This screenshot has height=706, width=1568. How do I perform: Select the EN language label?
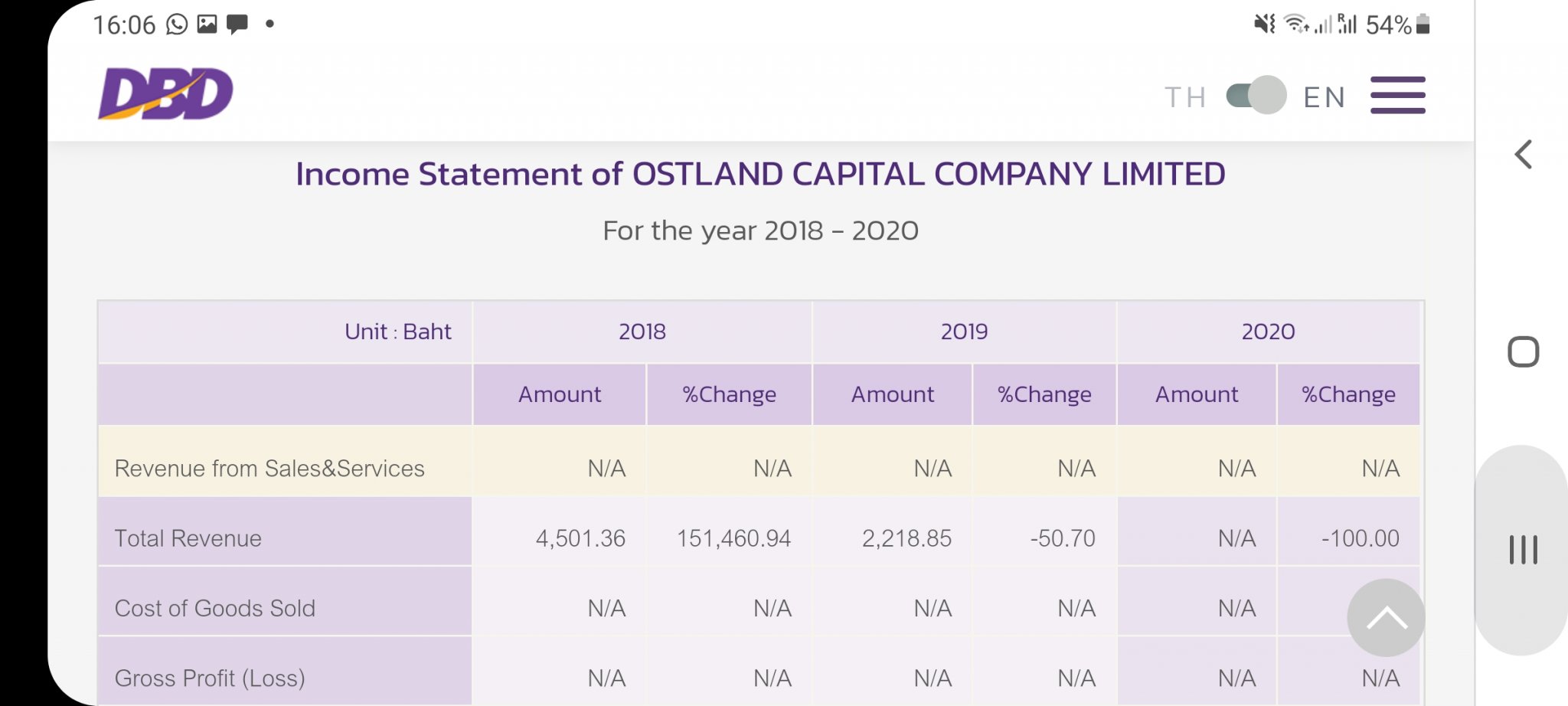[1324, 97]
